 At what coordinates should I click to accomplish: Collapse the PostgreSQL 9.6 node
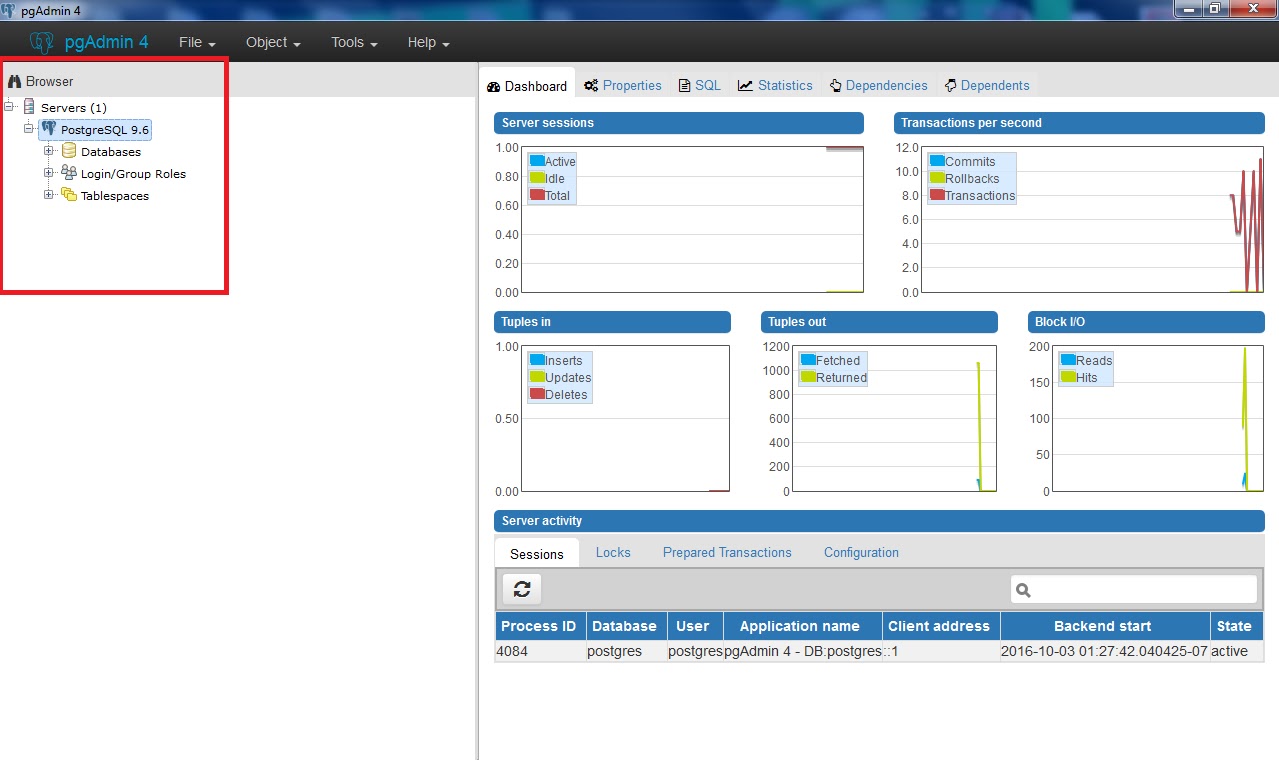pyautogui.click(x=28, y=129)
